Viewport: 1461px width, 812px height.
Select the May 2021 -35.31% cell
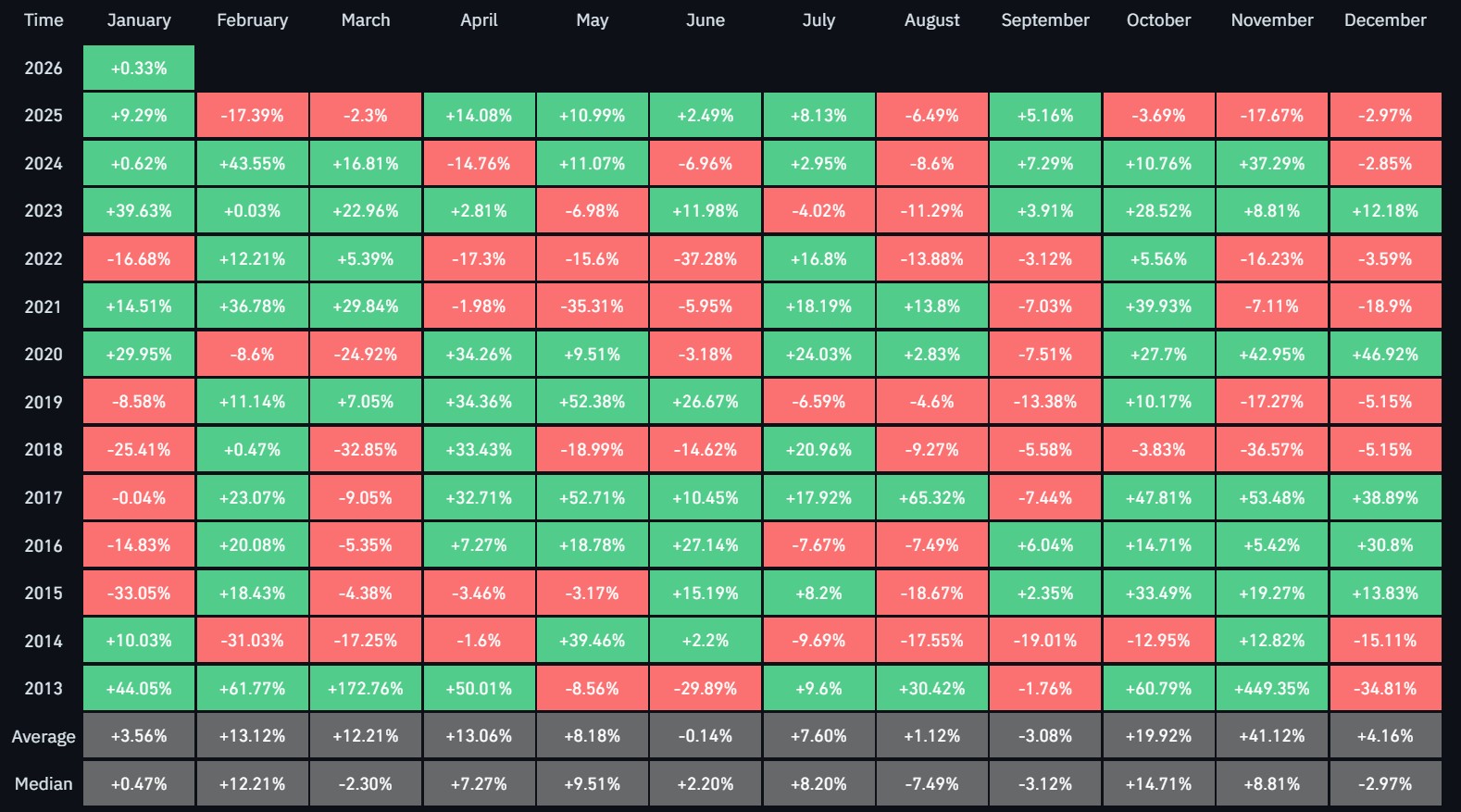593,306
